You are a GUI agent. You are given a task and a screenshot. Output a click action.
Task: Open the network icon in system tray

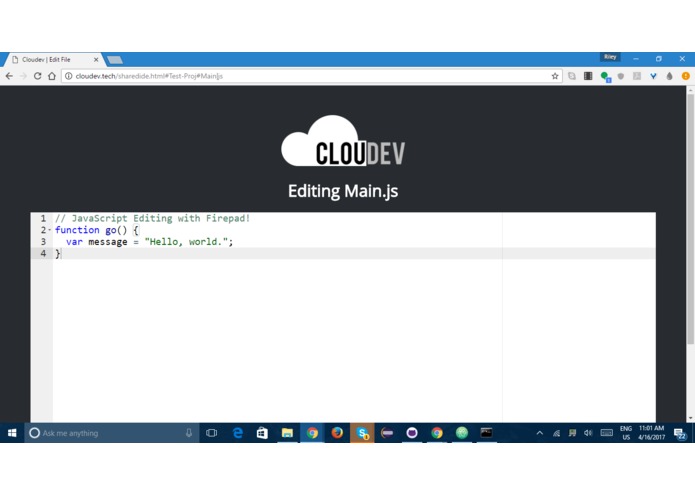pos(556,433)
